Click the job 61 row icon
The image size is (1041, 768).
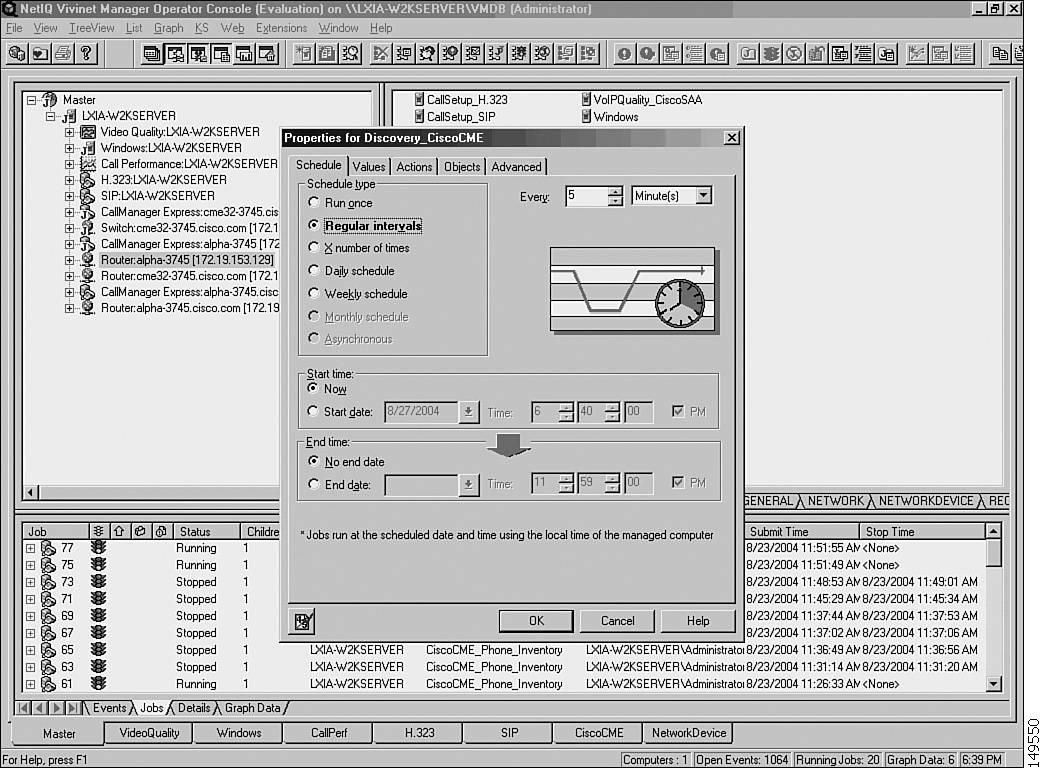[48, 684]
